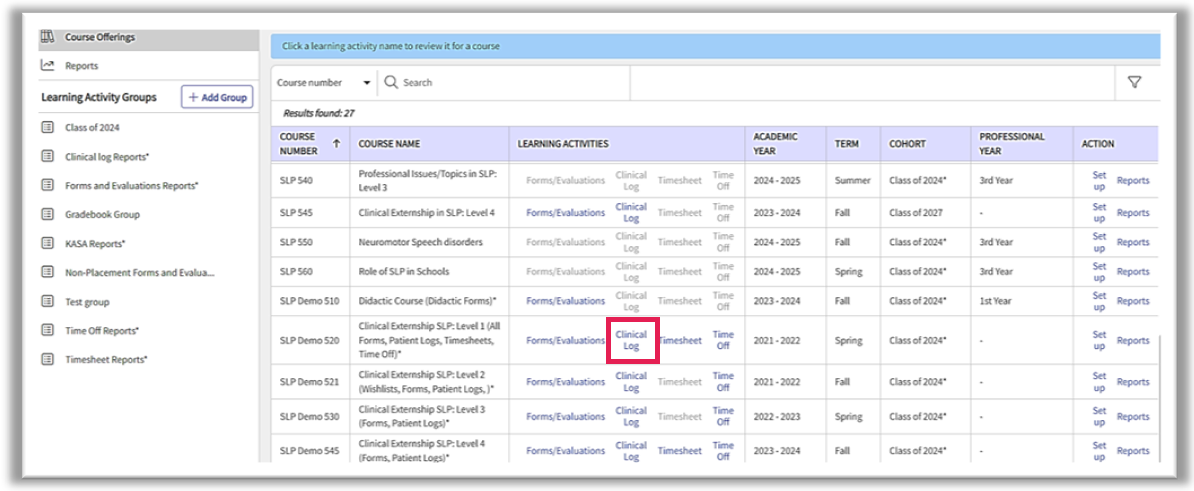The height and width of the screenshot is (491, 1194).
Task: Open Clinical Log for SLP Demo 520
Action: click(x=631, y=340)
